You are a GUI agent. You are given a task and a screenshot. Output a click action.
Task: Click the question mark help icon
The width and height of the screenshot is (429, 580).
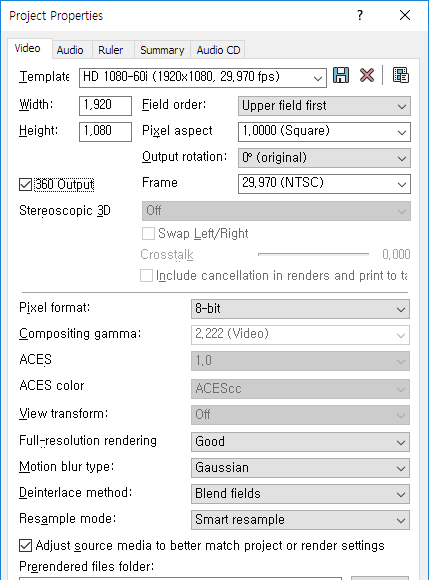(360, 15)
